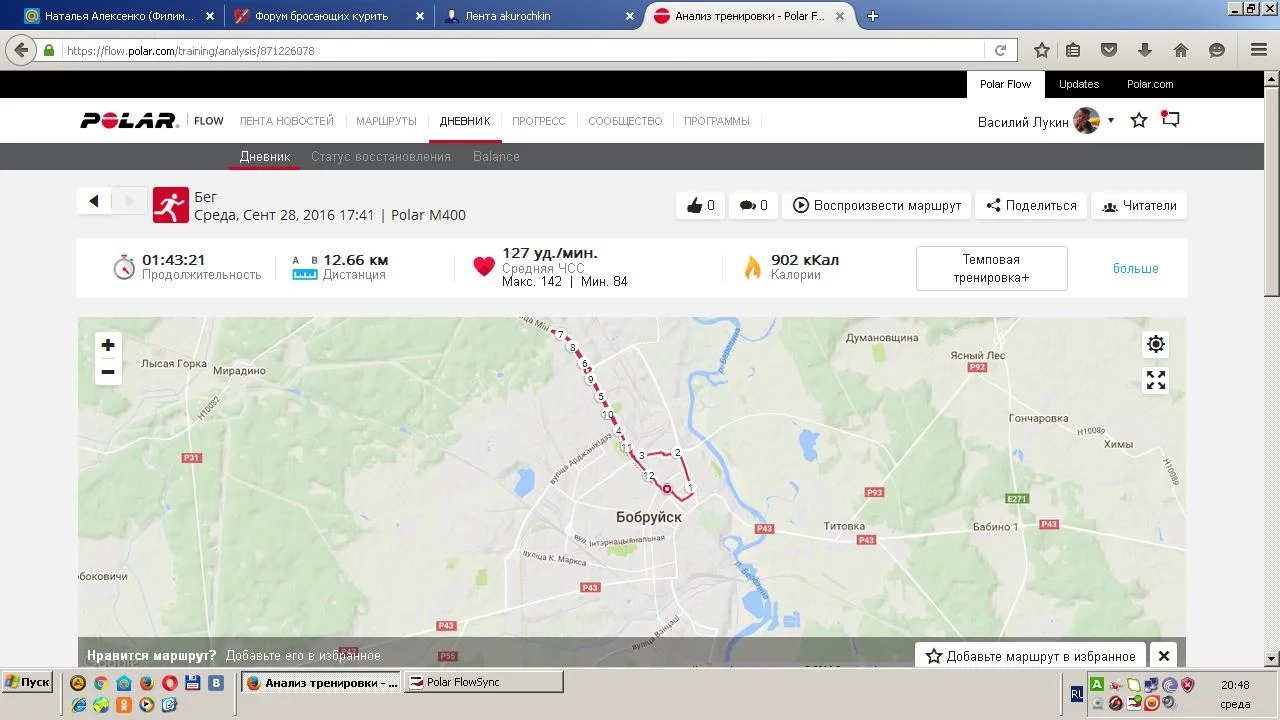
Task: Select the Темповая тренировка+ training type box
Action: pos(991,268)
